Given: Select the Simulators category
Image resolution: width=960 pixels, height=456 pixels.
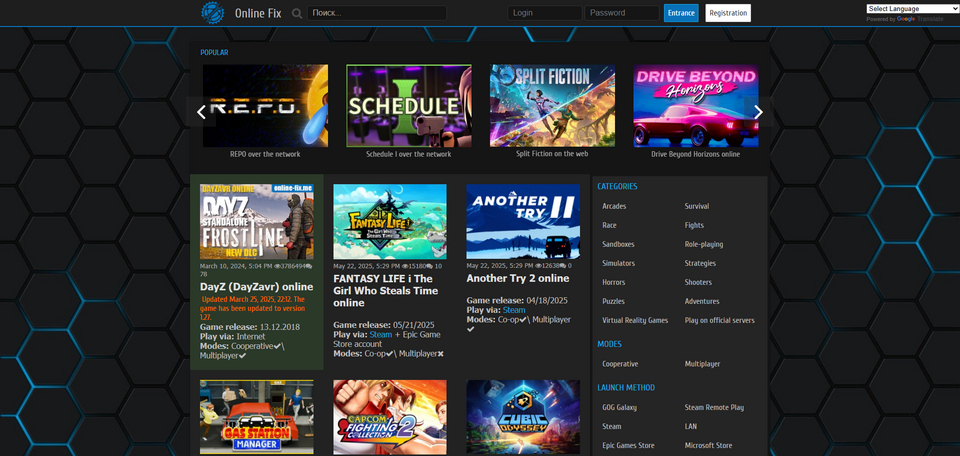Looking at the screenshot, I should tap(618, 263).
